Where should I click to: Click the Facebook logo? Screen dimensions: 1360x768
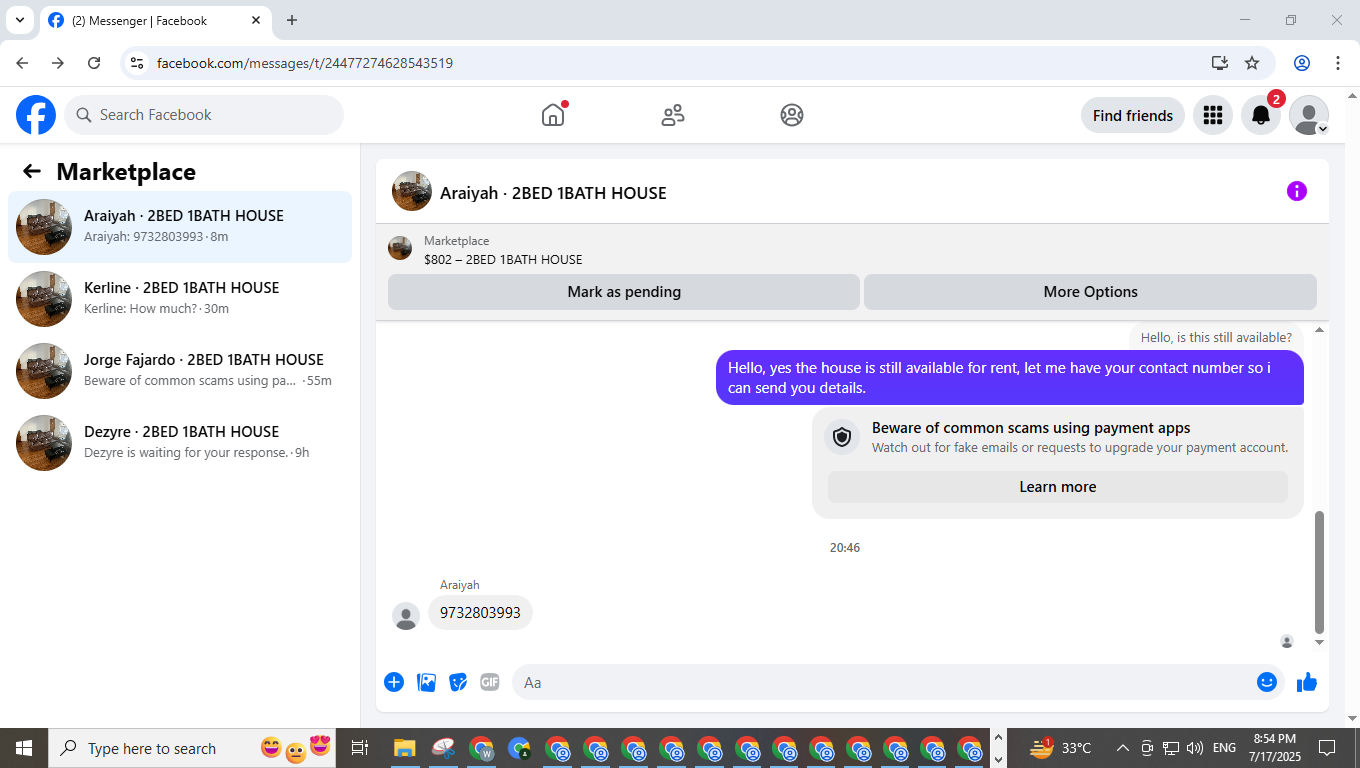(36, 115)
